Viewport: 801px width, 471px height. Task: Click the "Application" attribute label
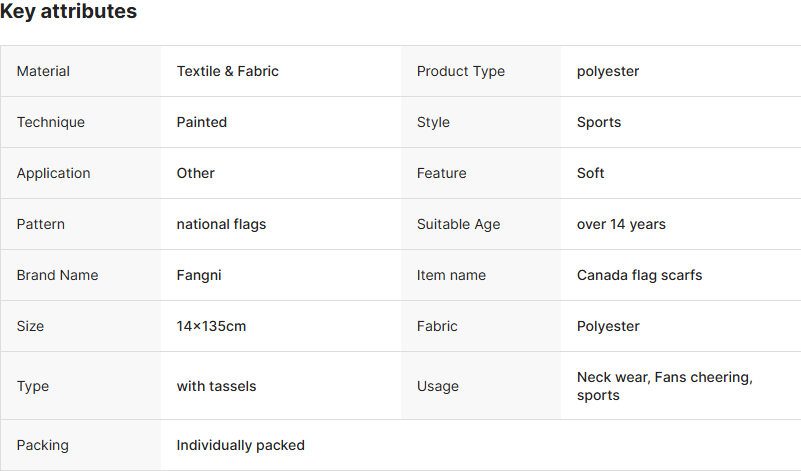click(x=54, y=173)
